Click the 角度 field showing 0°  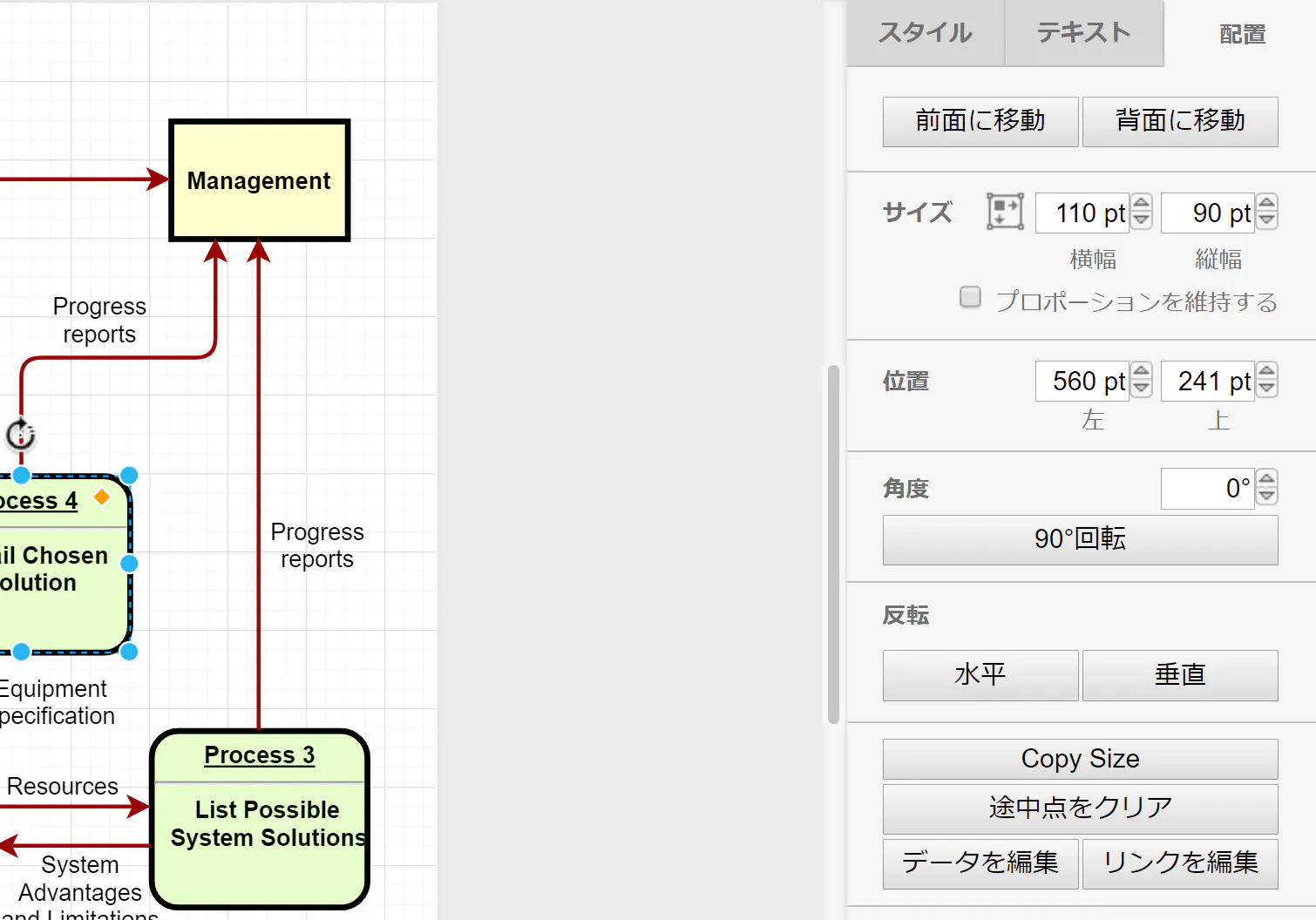pyautogui.click(x=1208, y=488)
